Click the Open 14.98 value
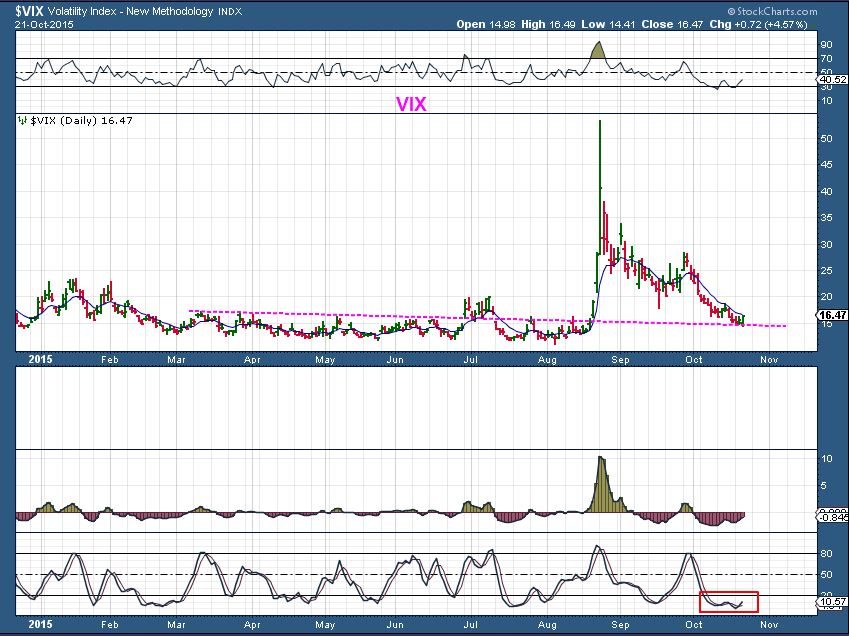Viewport: 849px width, 636px height. pyautogui.click(x=486, y=24)
